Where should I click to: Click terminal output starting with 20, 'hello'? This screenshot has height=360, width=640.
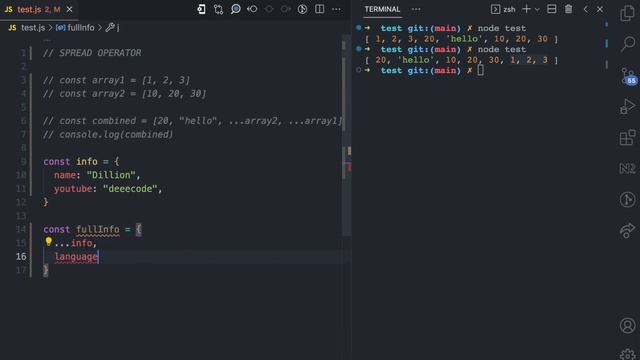[x=461, y=60]
